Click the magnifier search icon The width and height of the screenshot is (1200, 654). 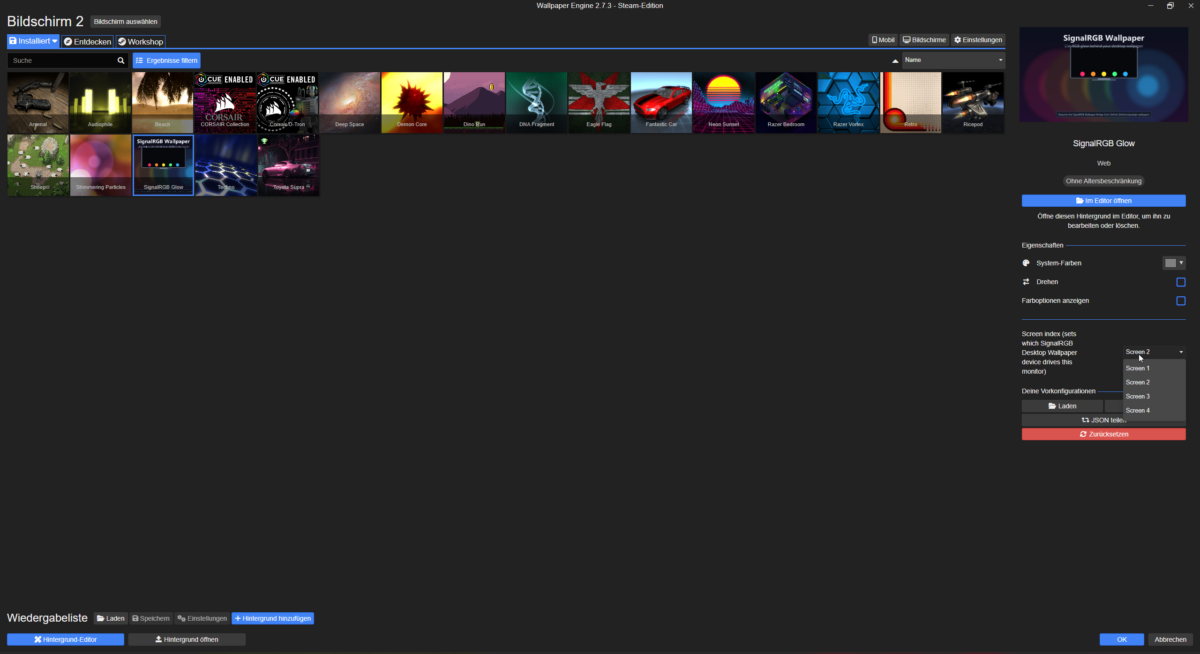coord(121,60)
